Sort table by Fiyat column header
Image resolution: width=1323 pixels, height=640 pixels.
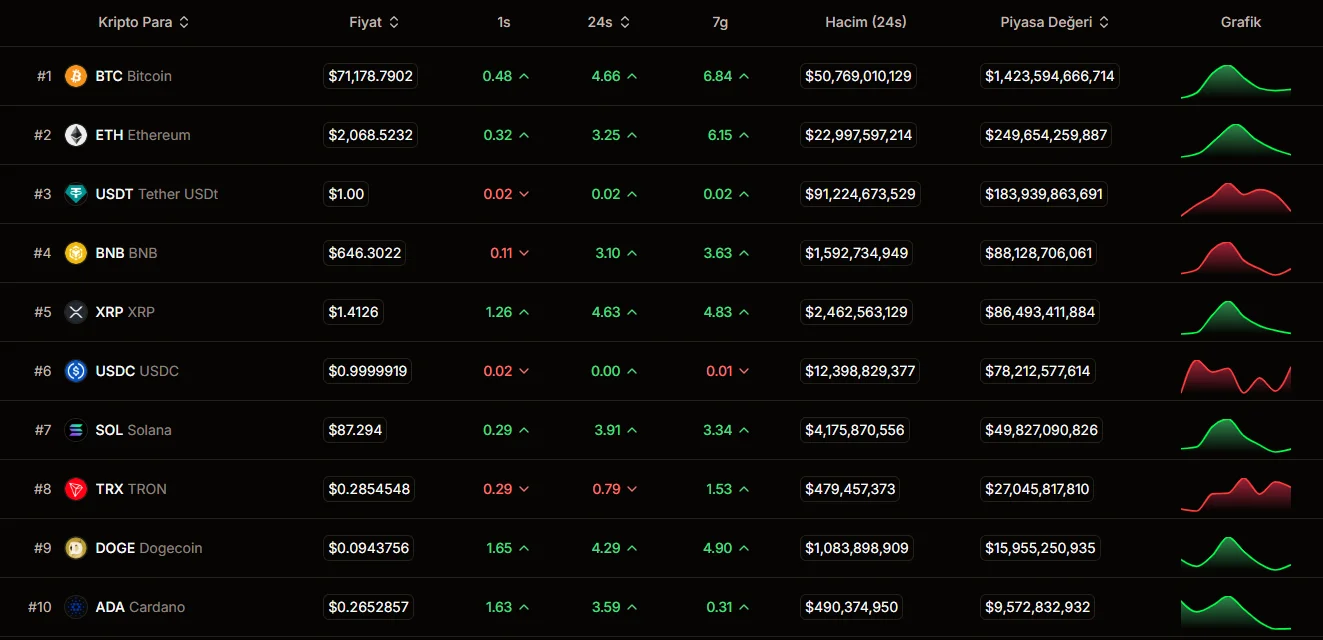374,22
